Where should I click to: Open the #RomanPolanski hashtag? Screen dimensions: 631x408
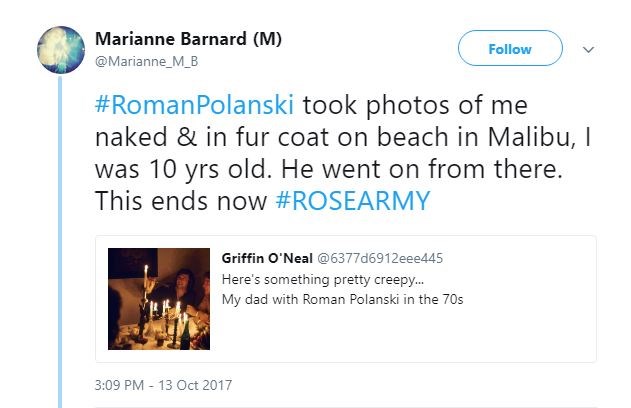click(195, 106)
